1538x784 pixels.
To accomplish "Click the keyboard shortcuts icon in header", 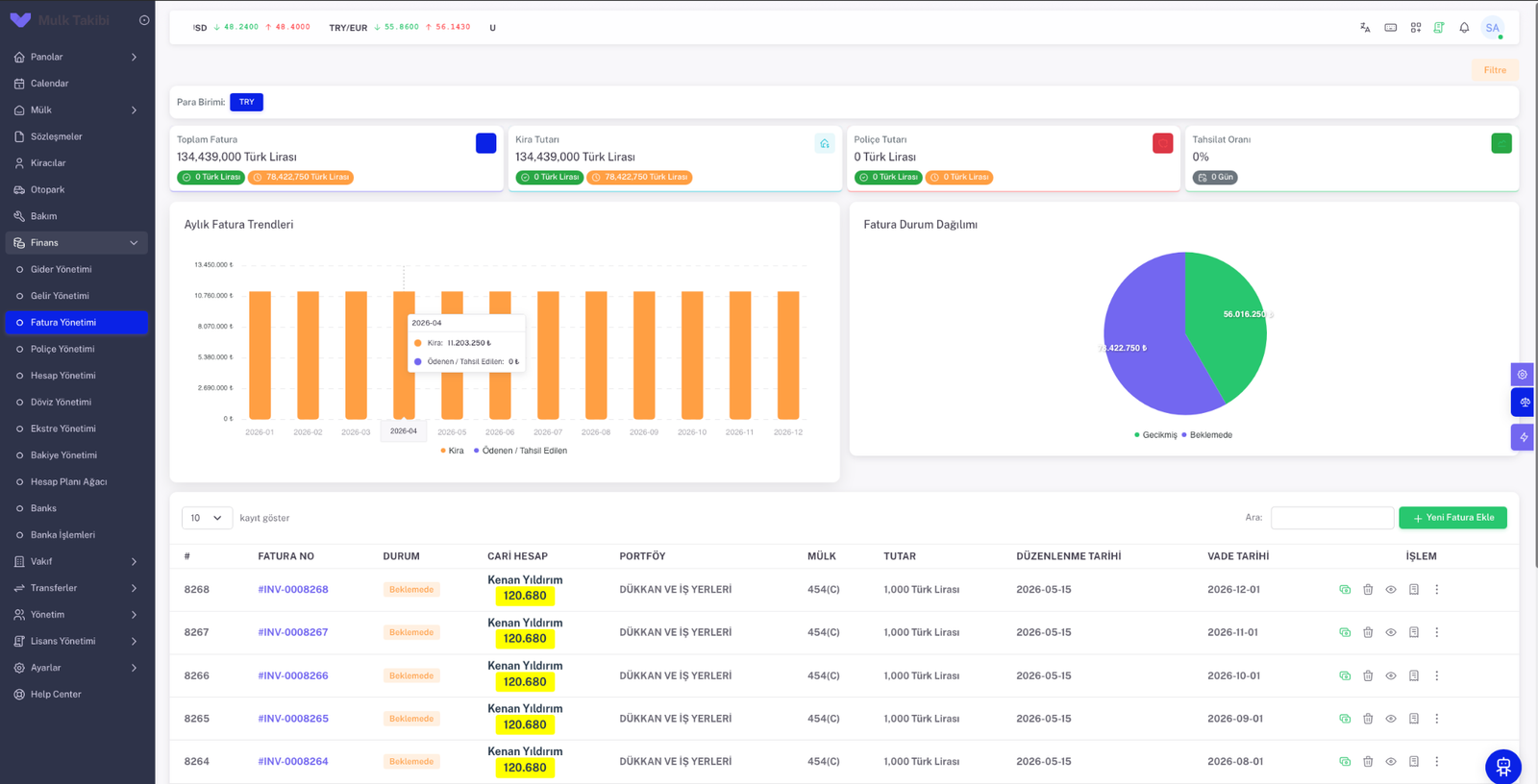I will [1391, 28].
